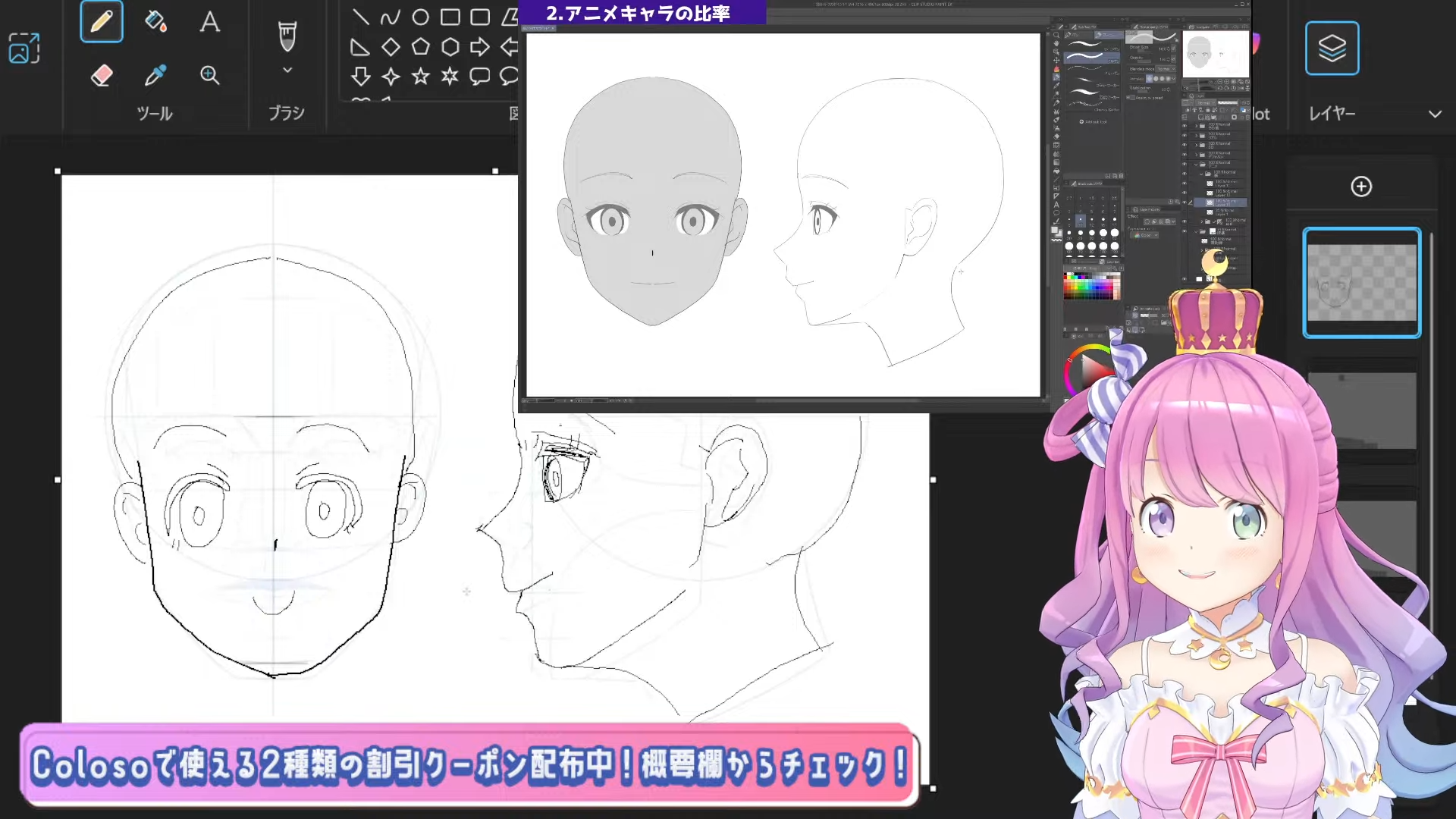This screenshot has width=1456, height=819.
Task: Select the Text tool
Action: click(x=210, y=21)
